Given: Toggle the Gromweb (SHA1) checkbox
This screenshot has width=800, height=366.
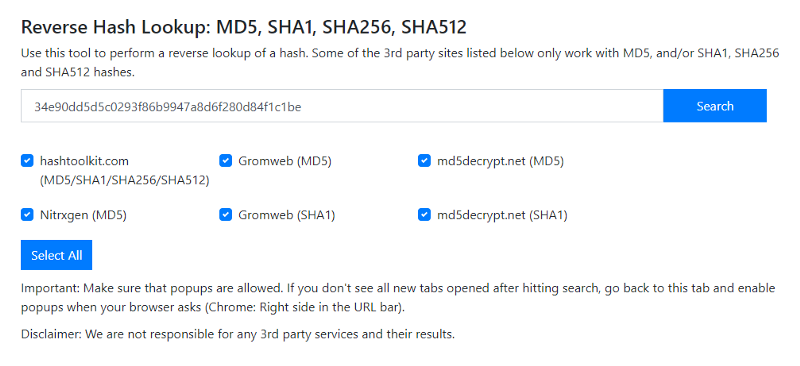Looking at the screenshot, I should coord(226,215).
